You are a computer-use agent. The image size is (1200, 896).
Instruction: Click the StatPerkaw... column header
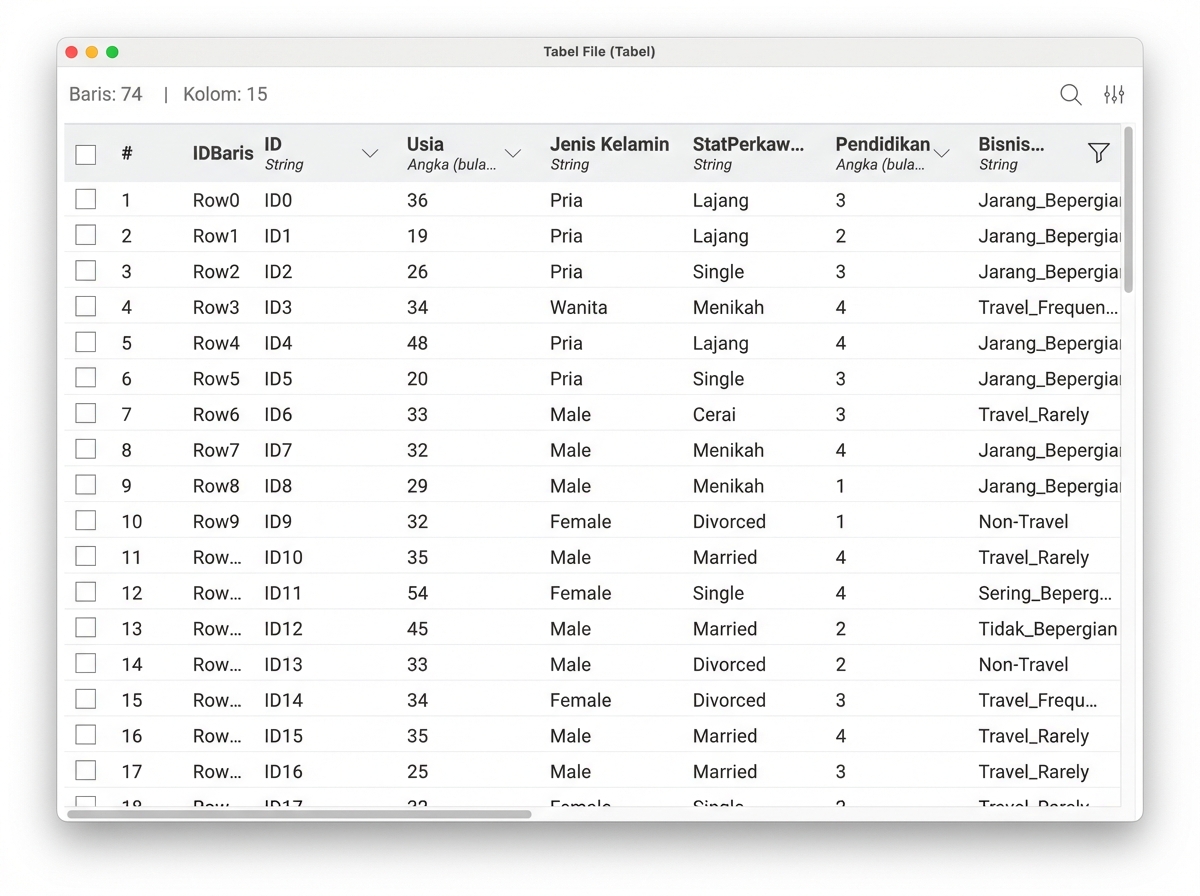tap(748, 153)
